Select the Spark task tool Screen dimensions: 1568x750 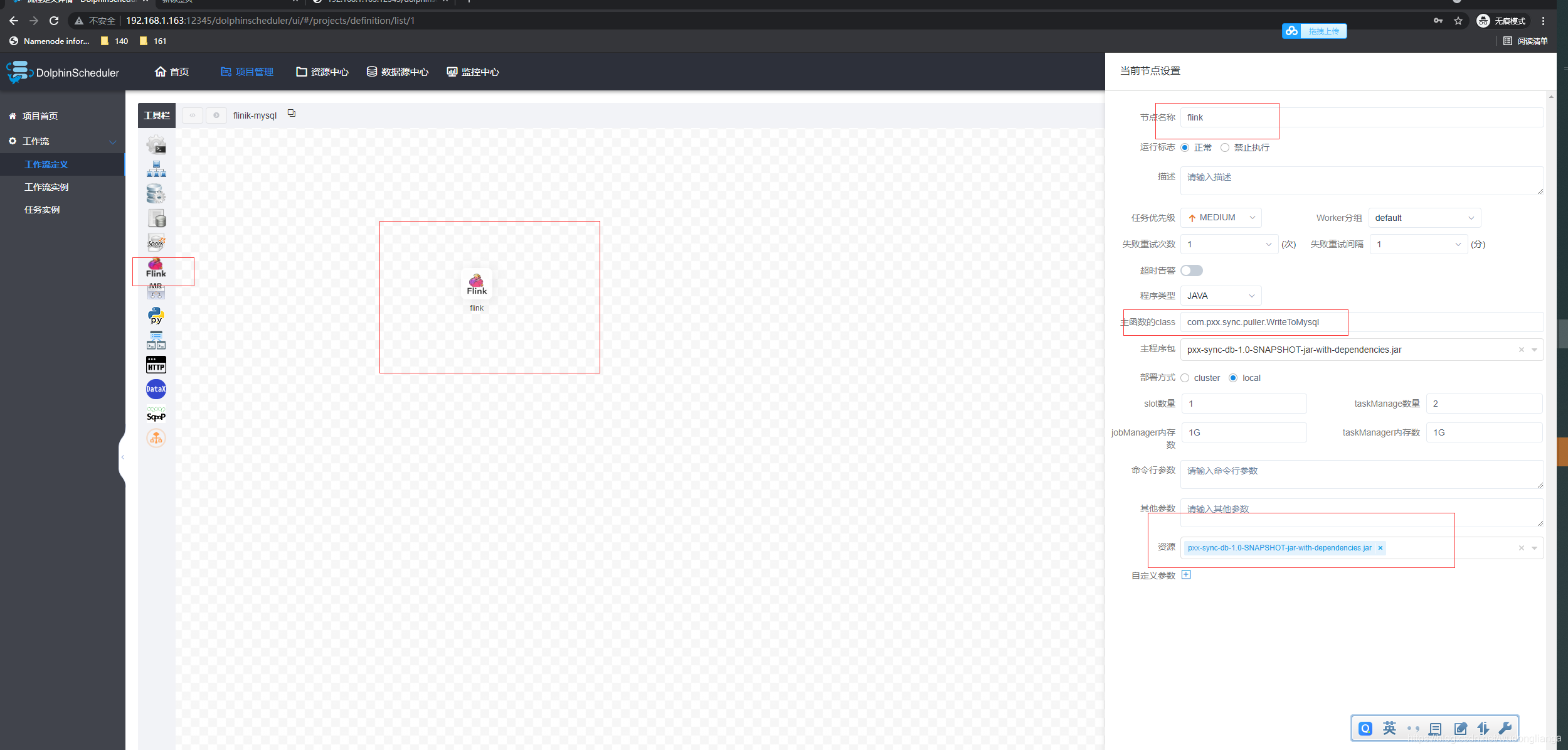[x=156, y=242]
